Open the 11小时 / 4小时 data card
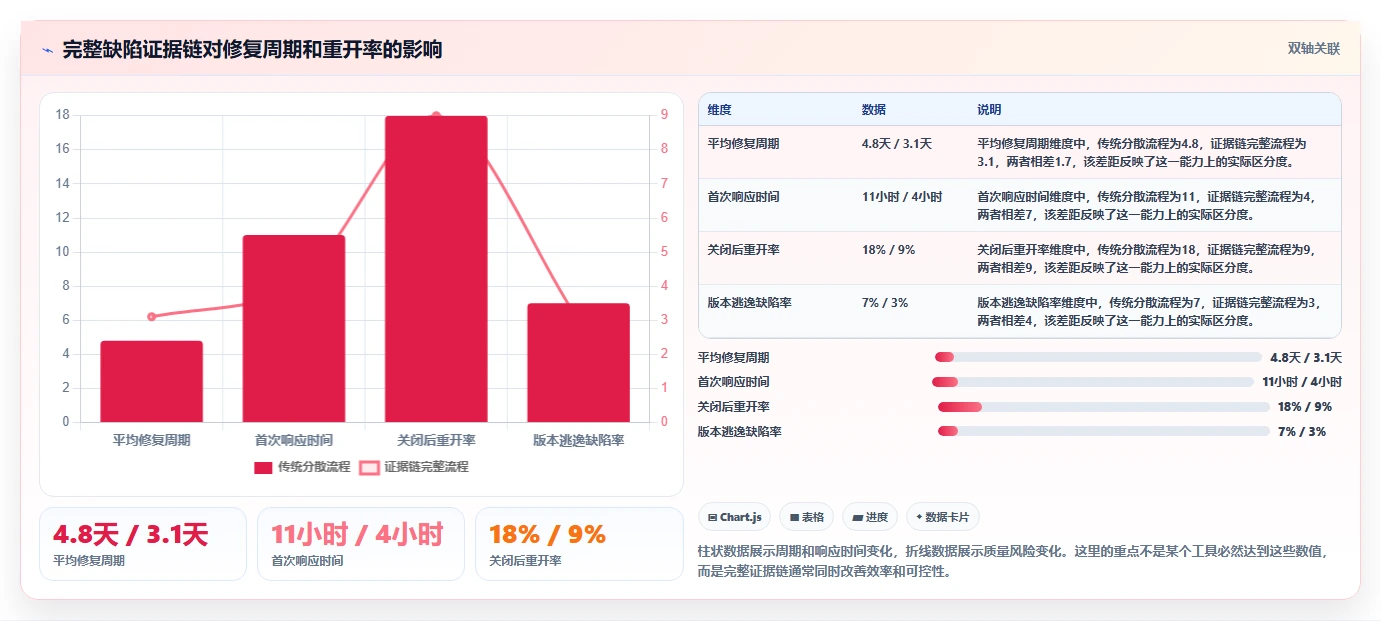1381x621 pixels. pos(361,544)
